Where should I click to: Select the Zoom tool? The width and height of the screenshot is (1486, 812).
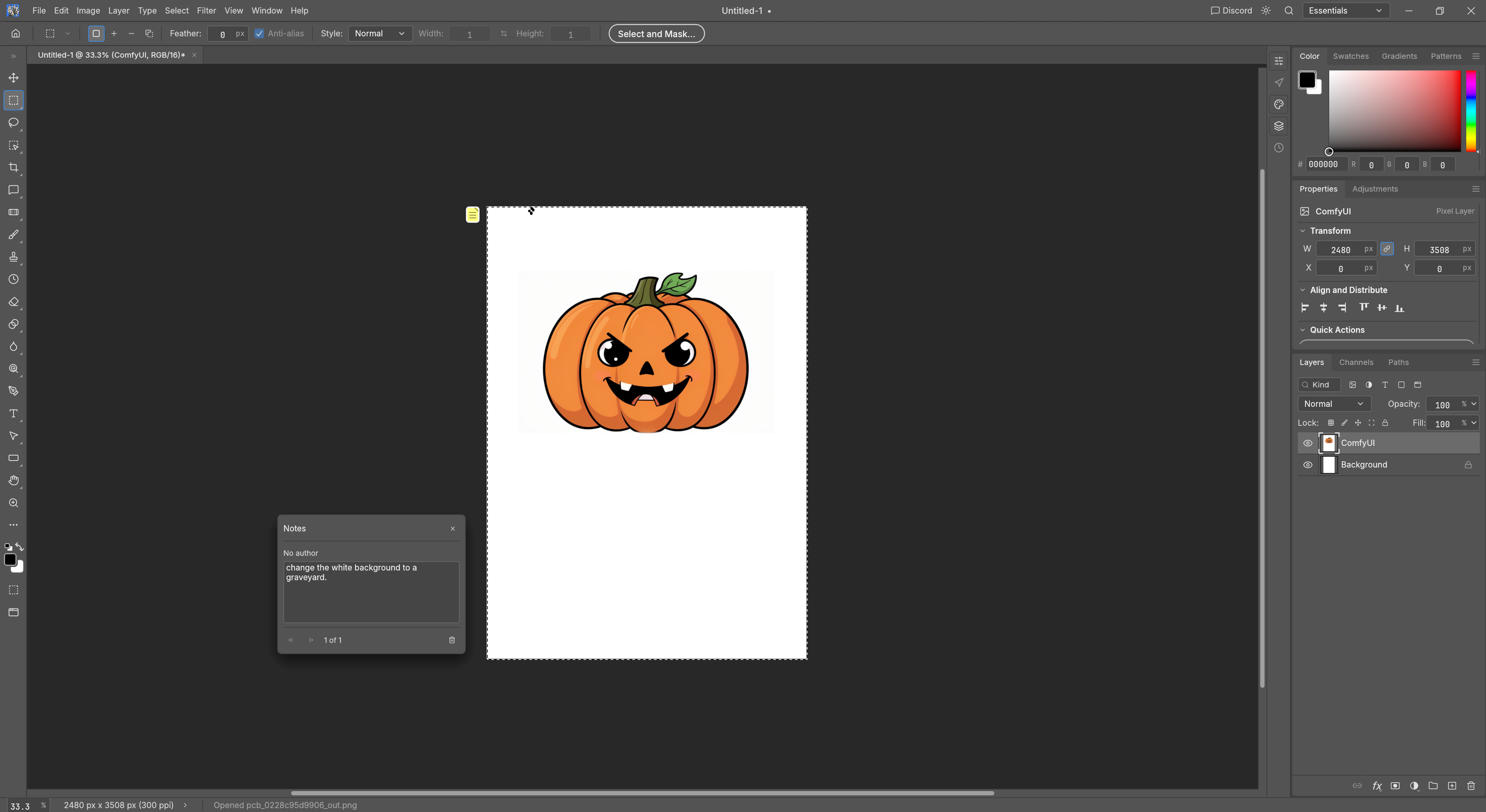click(x=13, y=503)
